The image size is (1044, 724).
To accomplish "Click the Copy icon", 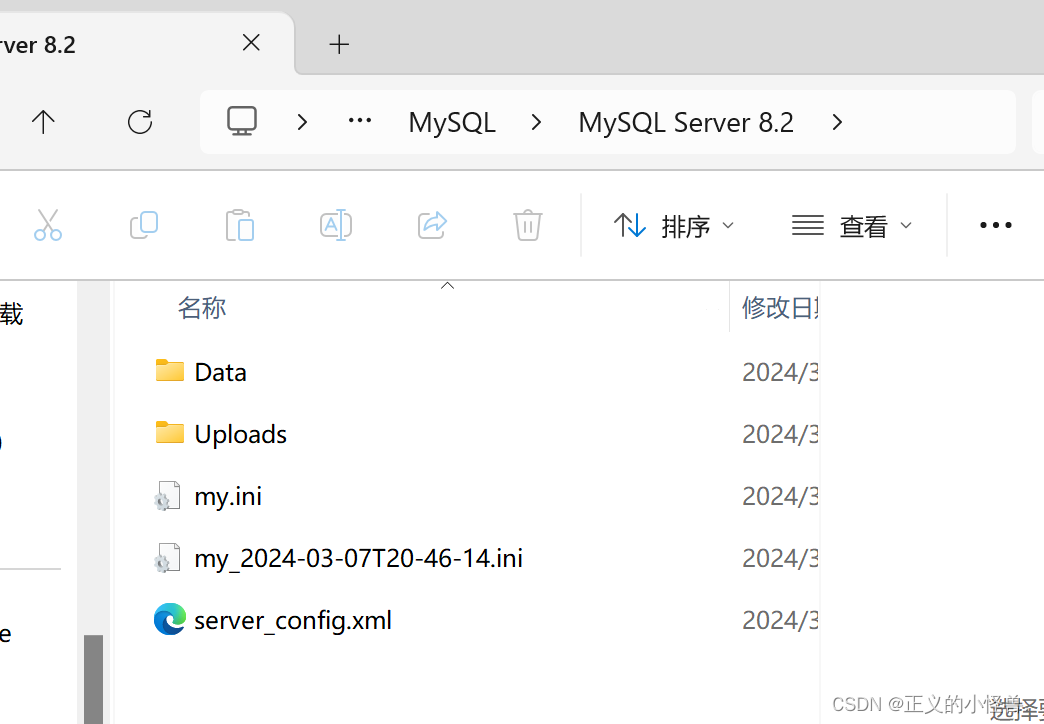I will point(144,225).
